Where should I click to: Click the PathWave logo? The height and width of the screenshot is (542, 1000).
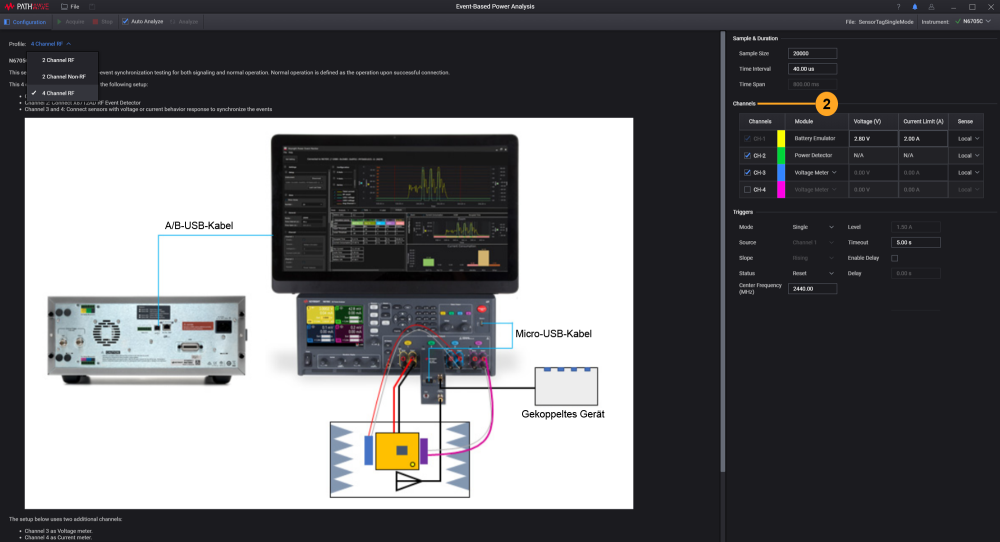pyautogui.click(x=28, y=6)
